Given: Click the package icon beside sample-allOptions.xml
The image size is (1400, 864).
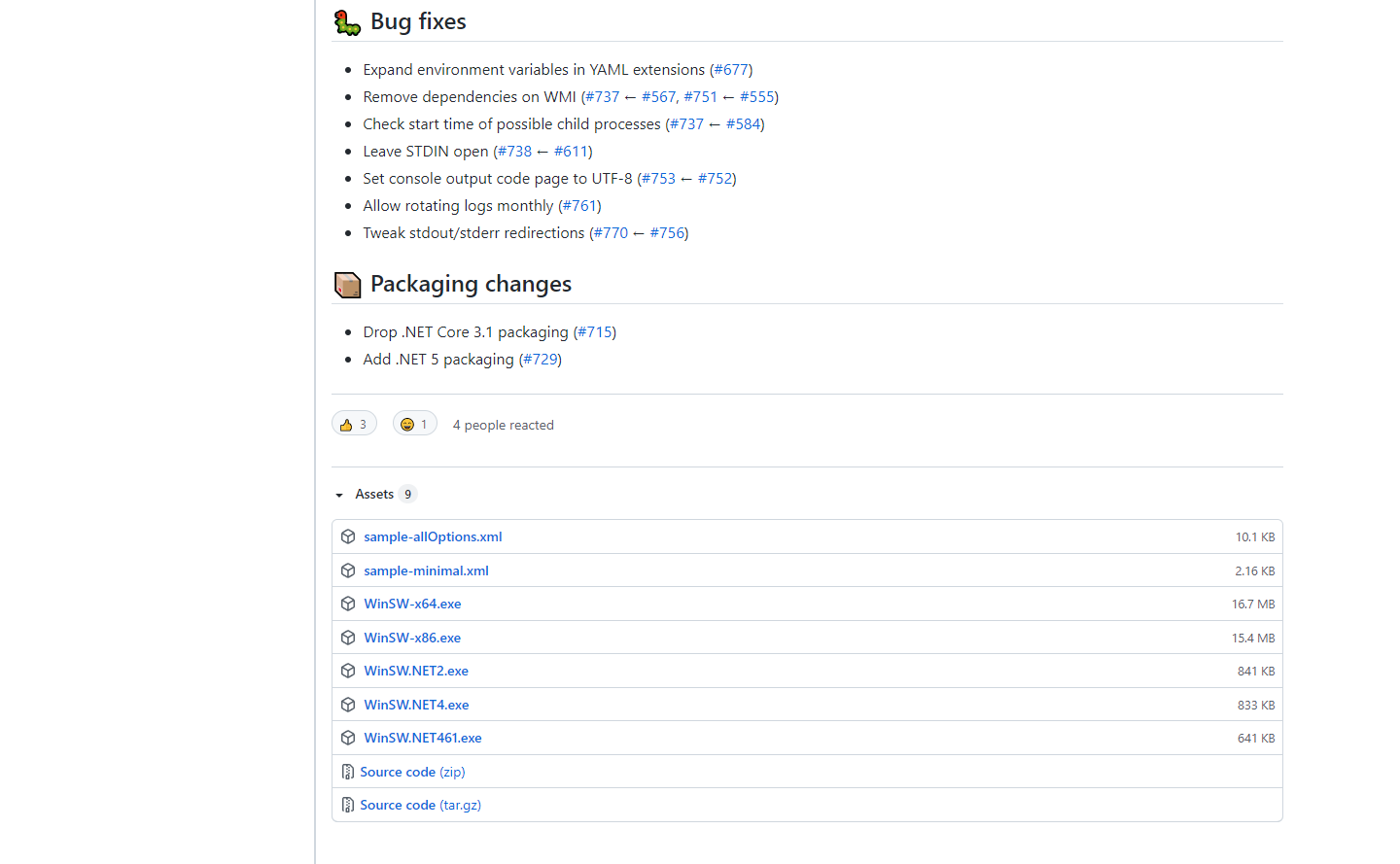Looking at the screenshot, I should pyautogui.click(x=348, y=536).
